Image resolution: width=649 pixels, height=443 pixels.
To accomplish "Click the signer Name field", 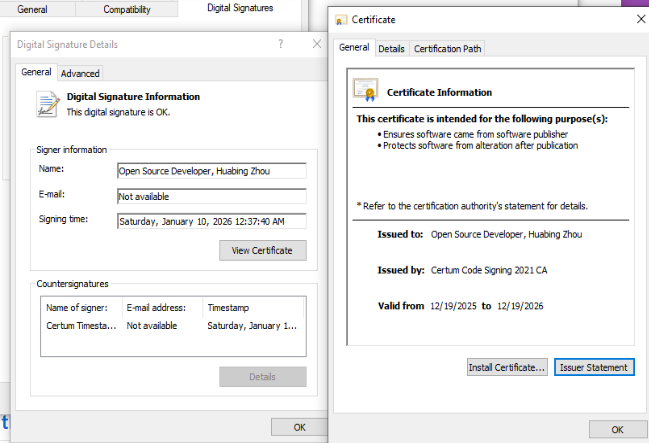I will pyautogui.click(x=212, y=171).
